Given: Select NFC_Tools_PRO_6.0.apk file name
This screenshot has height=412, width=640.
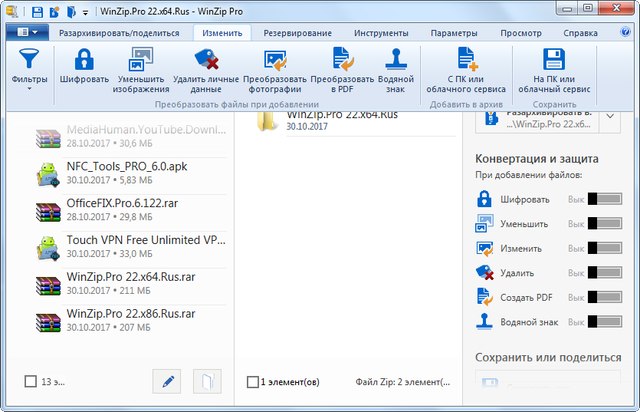Looking at the screenshot, I should [x=127, y=167].
